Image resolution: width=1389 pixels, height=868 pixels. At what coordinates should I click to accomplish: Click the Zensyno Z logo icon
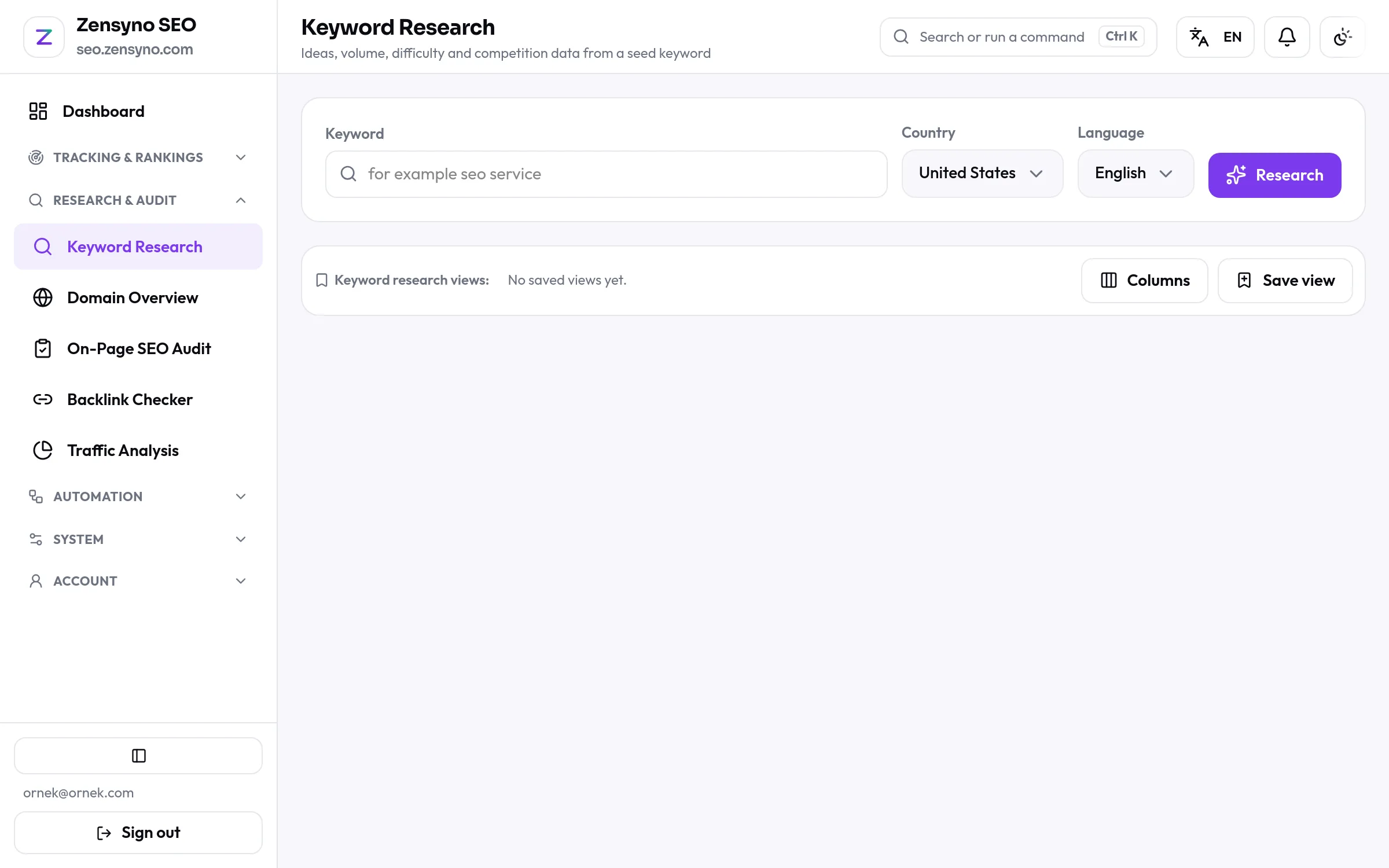click(44, 37)
